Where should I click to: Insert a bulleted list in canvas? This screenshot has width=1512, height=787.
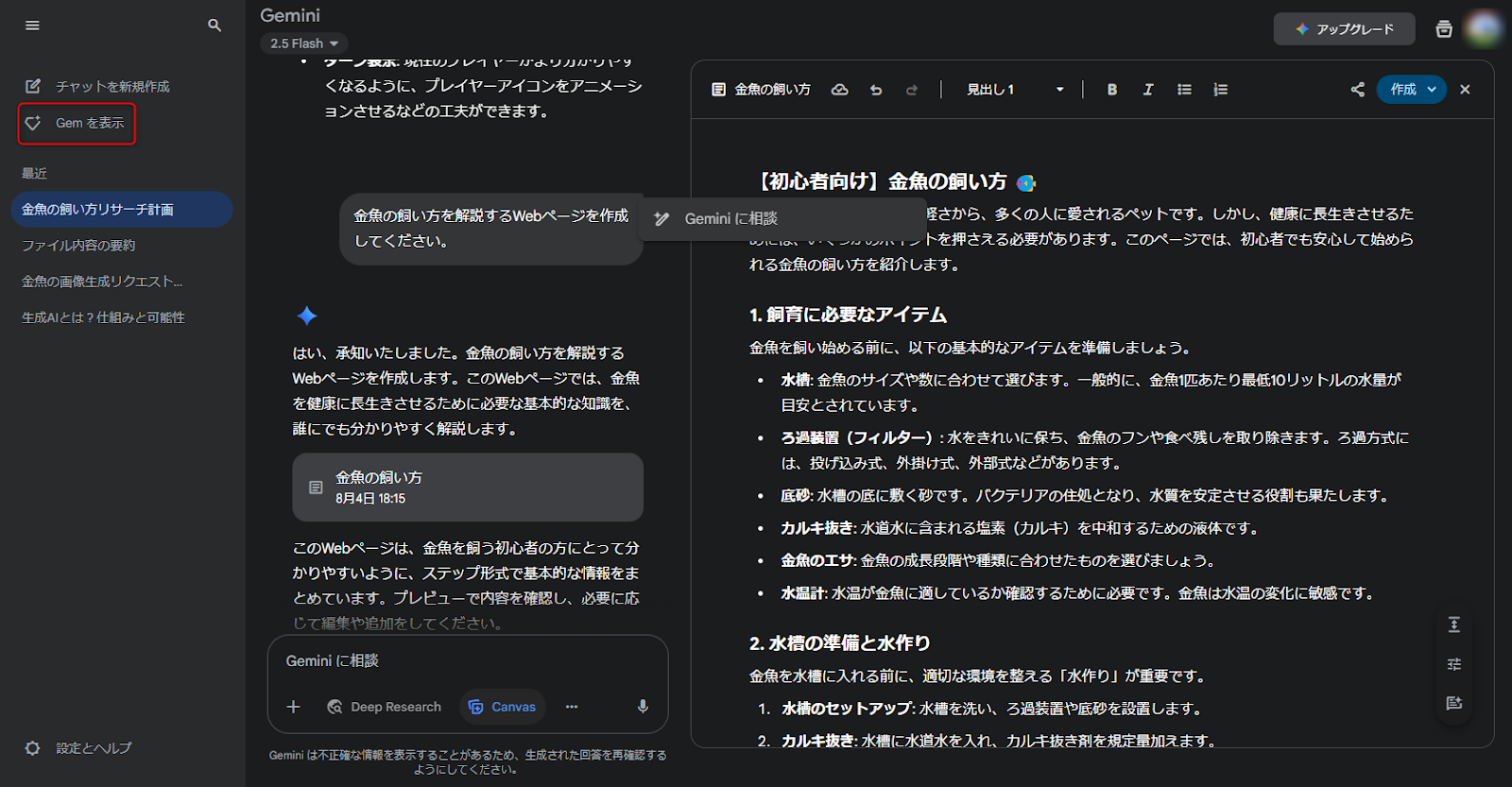point(1184,90)
